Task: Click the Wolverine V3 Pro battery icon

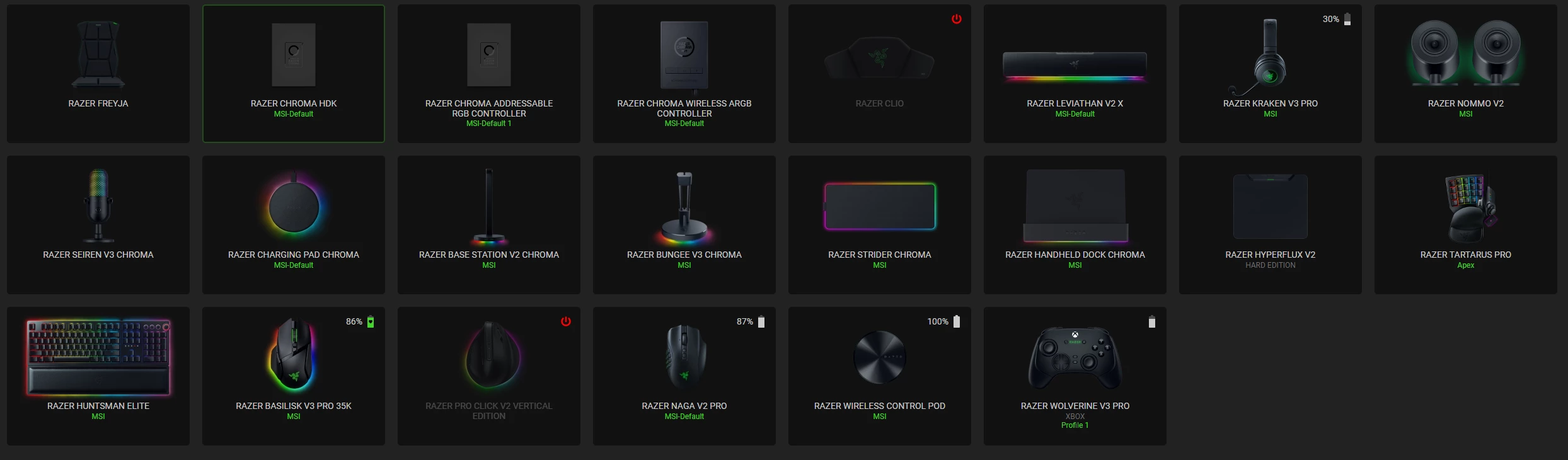Action: coord(1152,321)
